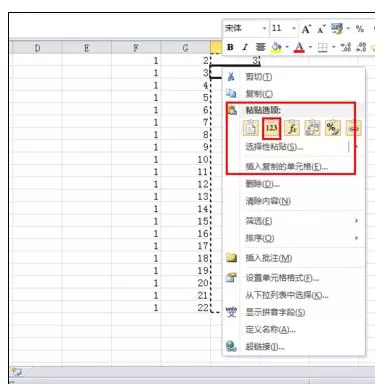The height and width of the screenshot is (384, 375).
Task: Select the Paste Values 123 option
Action: click(271, 128)
